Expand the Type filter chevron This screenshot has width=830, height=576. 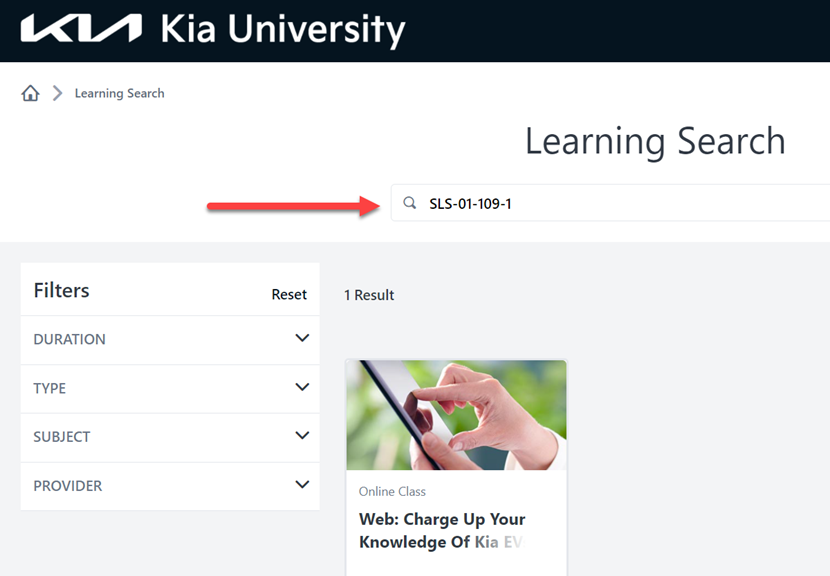click(302, 387)
